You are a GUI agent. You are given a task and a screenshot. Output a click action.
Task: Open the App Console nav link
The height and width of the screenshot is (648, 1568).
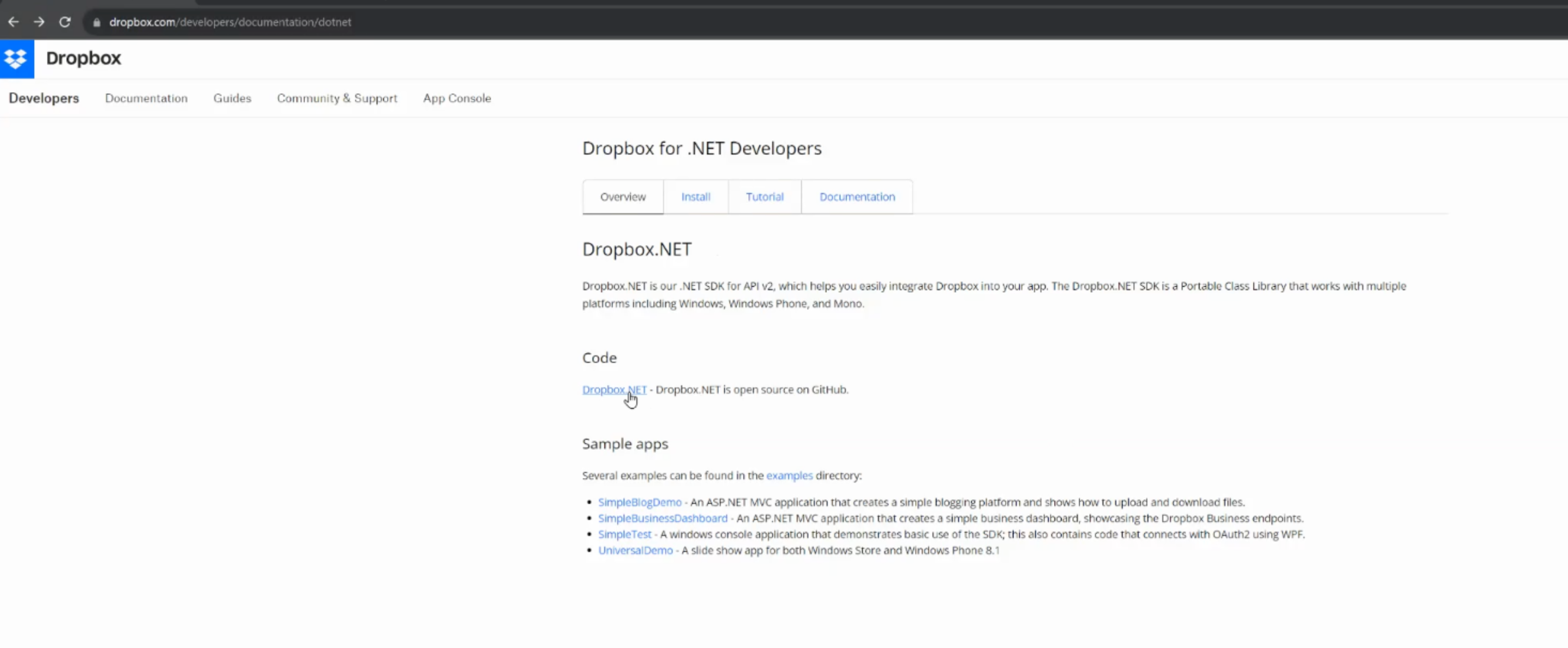pyautogui.click(x=457, y=98)
